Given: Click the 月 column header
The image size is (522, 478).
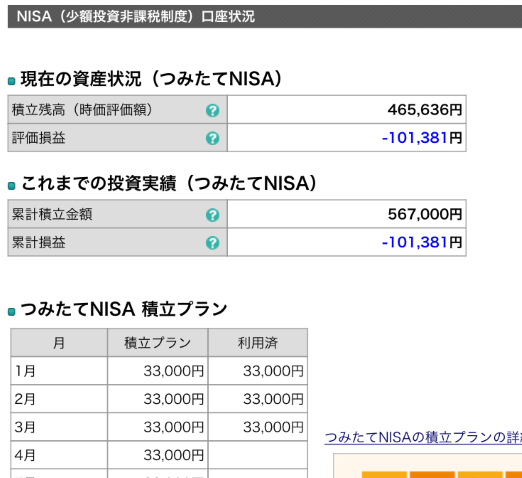Looking at the screenshot, I should click(x=59, y=343).
